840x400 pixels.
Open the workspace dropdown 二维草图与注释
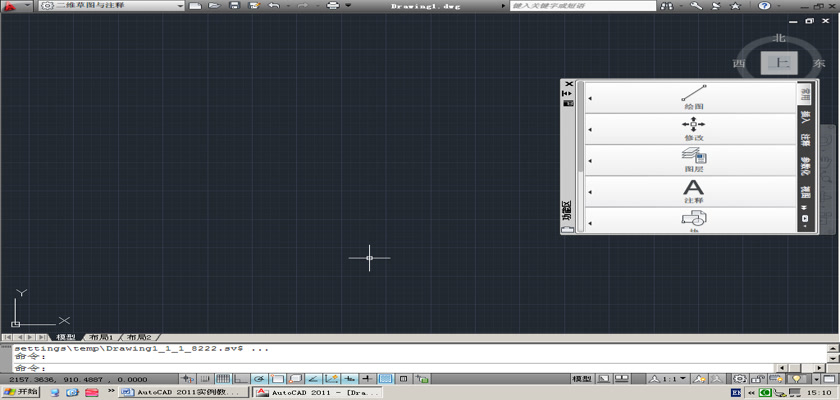coord(112,6)
